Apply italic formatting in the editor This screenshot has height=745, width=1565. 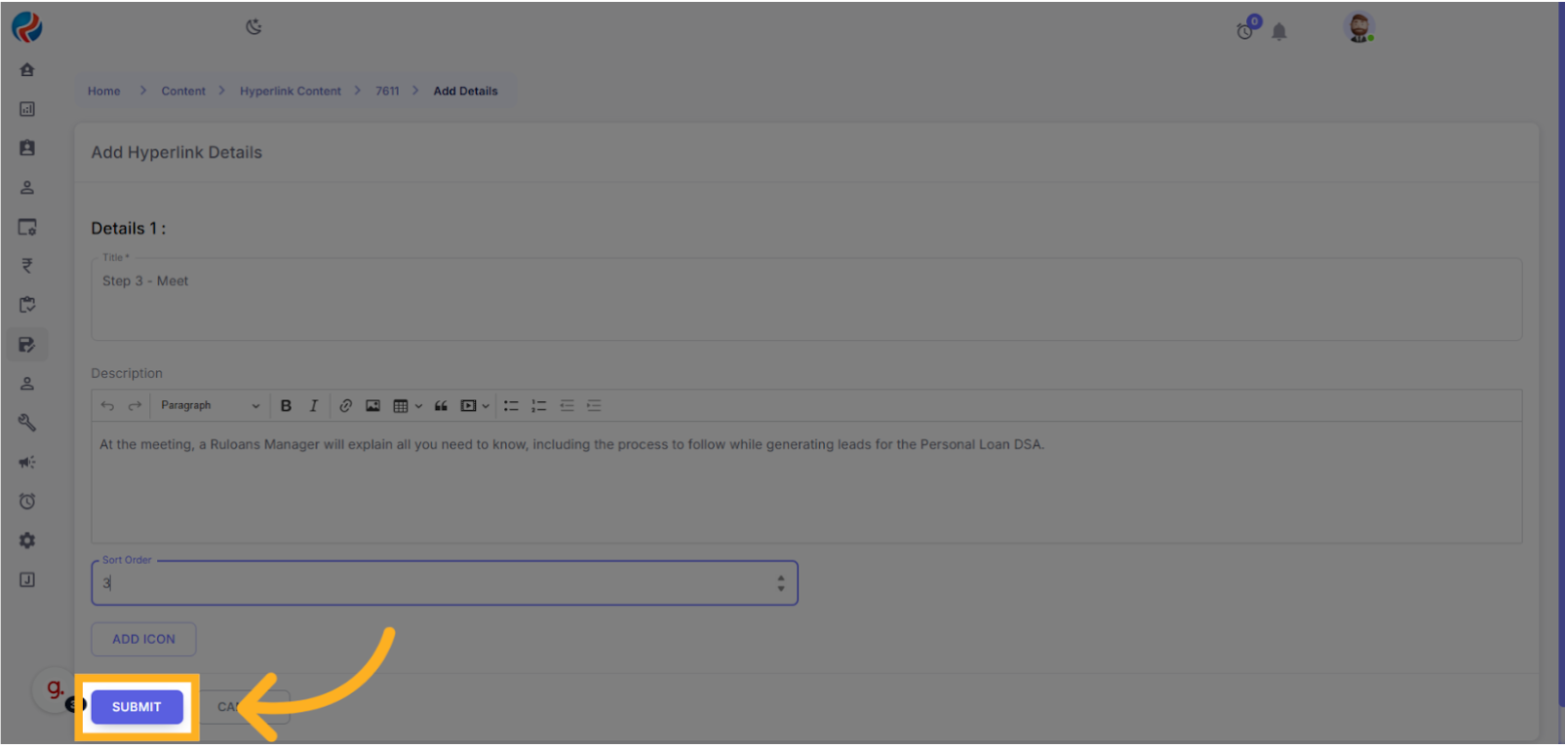coord(313,406)
